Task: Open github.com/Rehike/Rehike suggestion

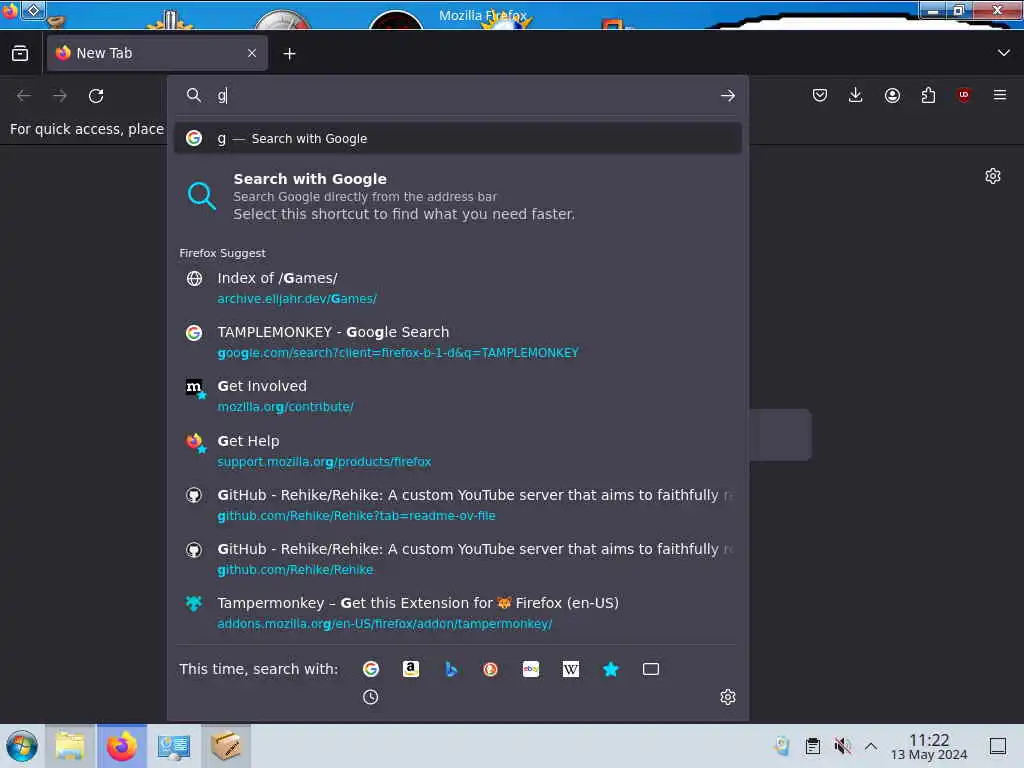Action: (x=458, y=559)
